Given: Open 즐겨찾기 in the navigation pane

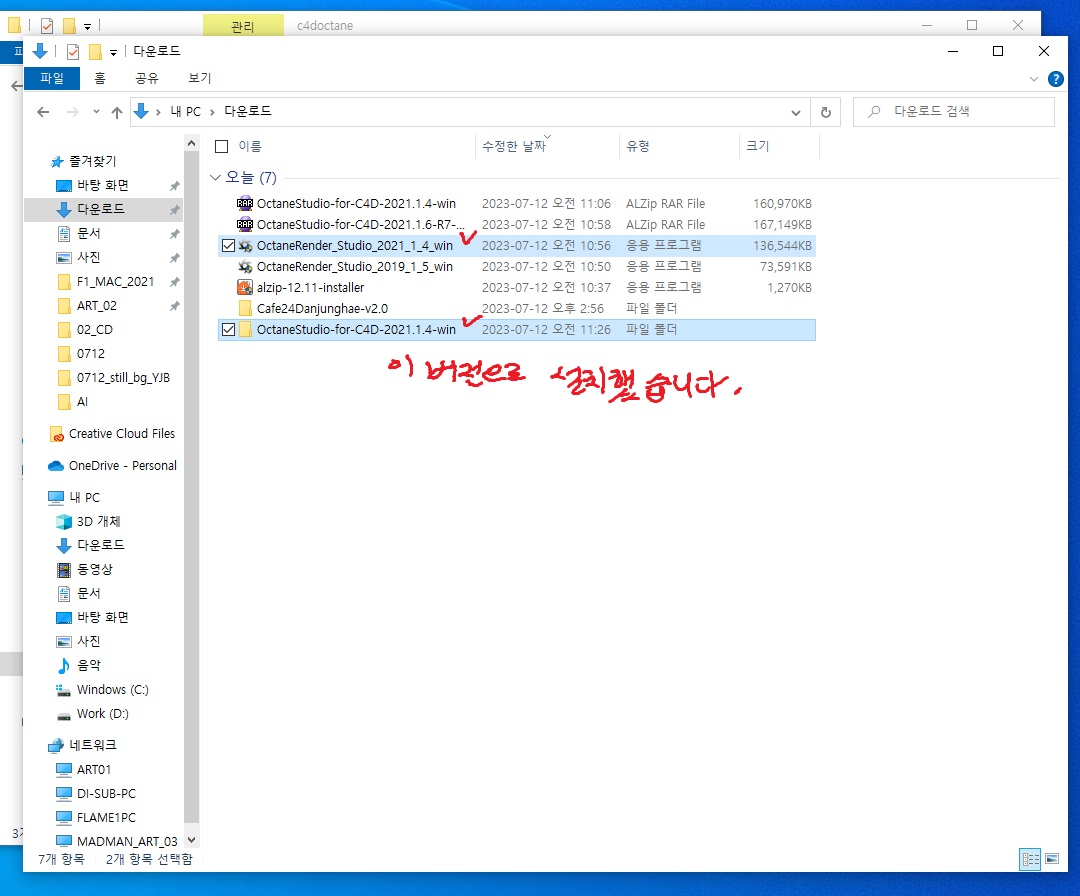Looking at the screenshot, I should point(92,161).
